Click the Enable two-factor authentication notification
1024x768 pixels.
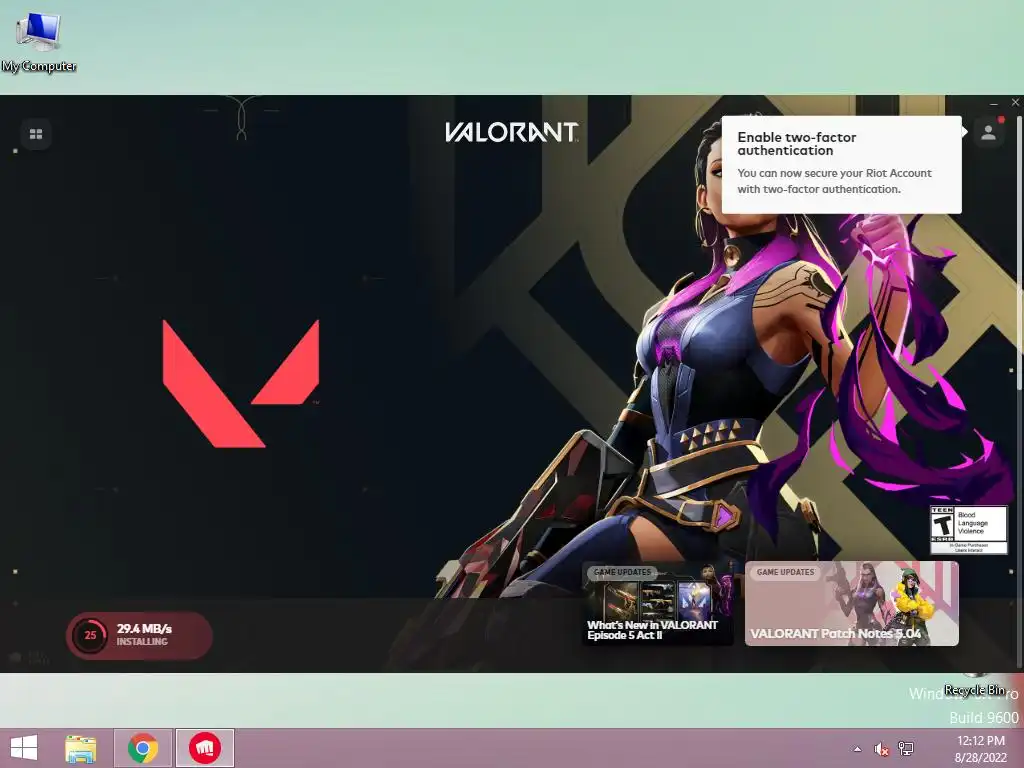[841, 165]
